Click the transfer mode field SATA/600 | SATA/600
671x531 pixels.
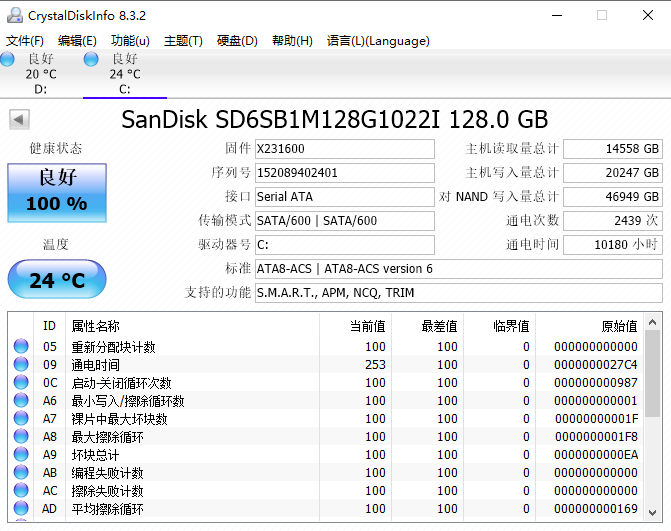345,220
